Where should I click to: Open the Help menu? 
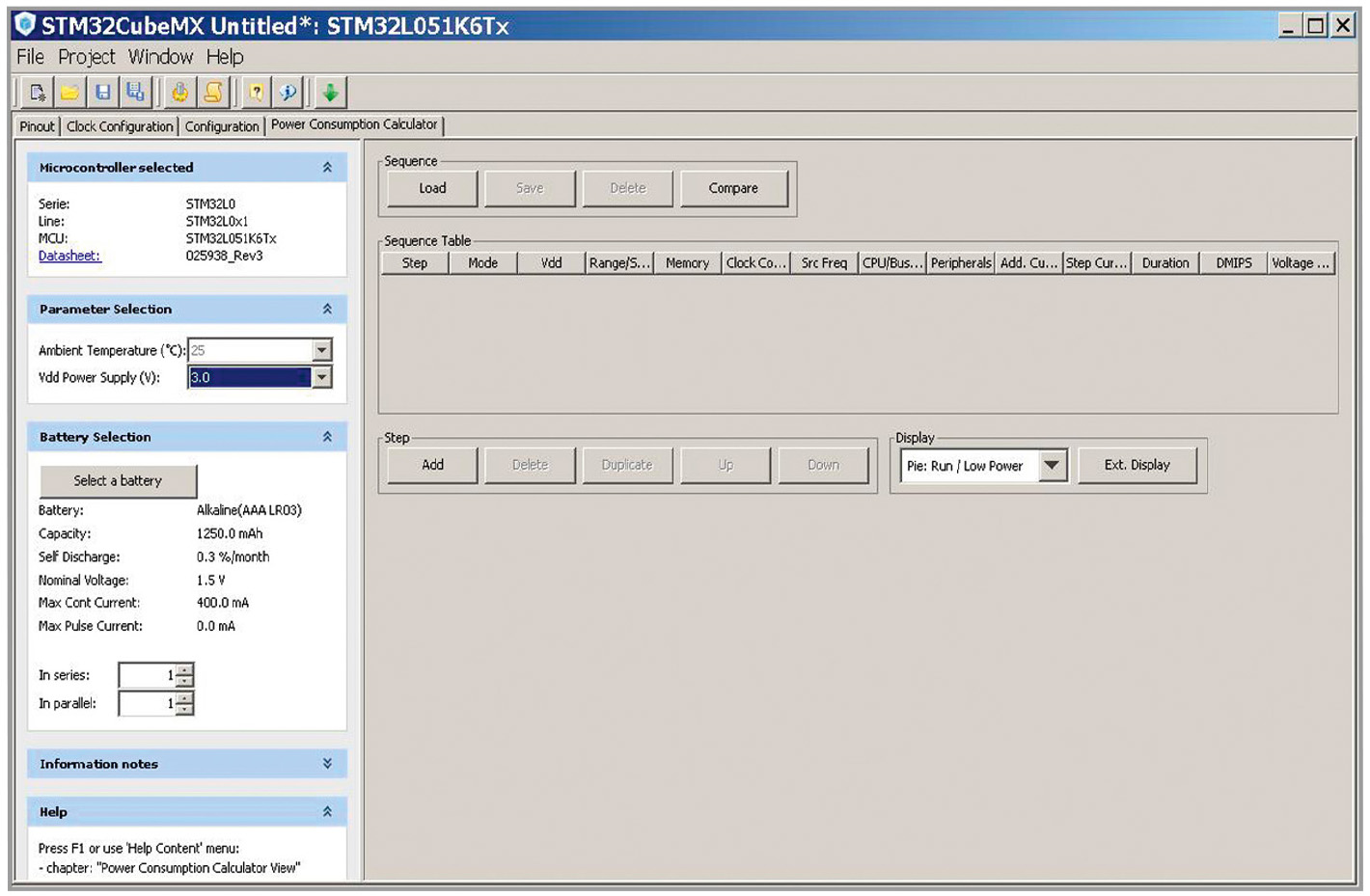click(x=225, y=57)
